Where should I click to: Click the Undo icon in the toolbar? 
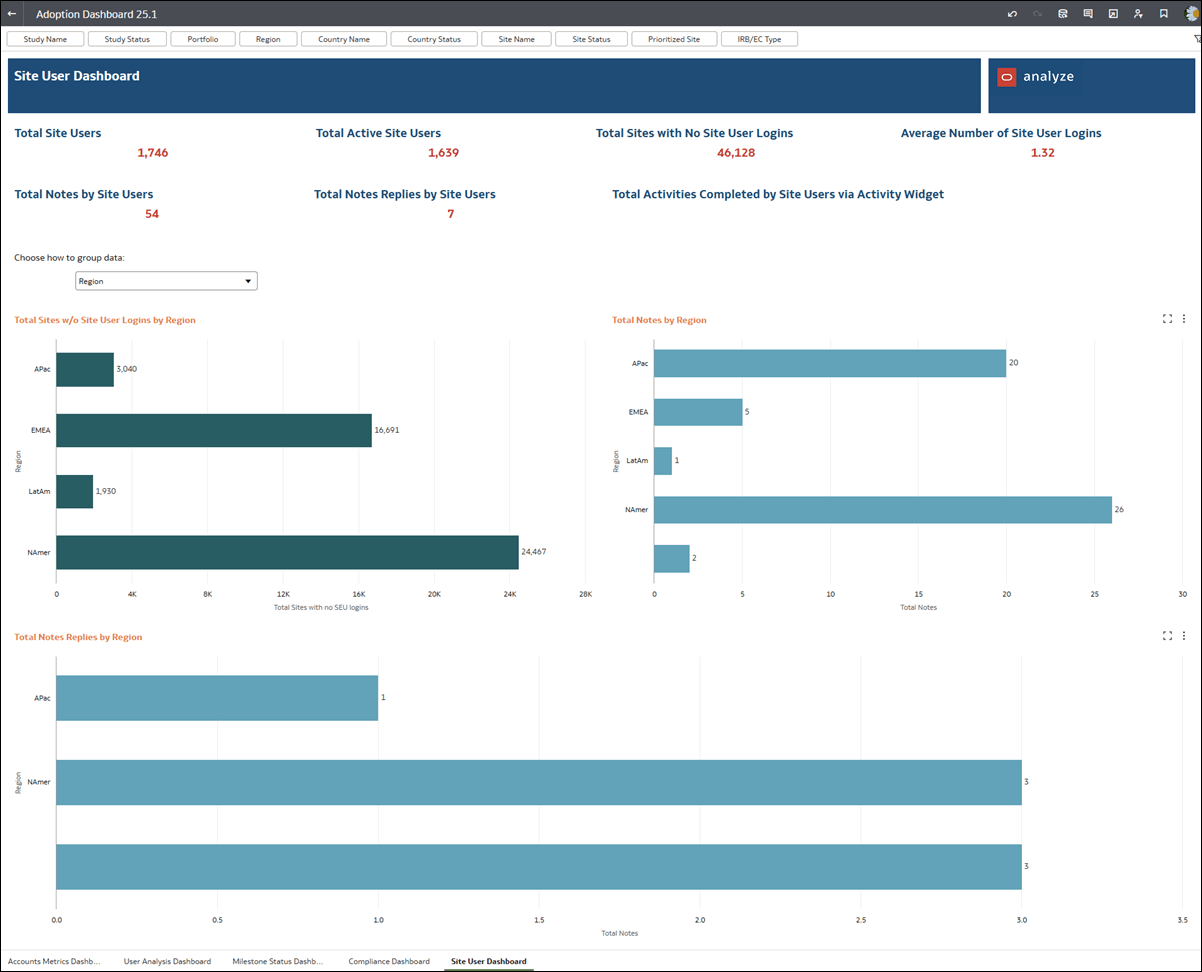coord(1013,13)
